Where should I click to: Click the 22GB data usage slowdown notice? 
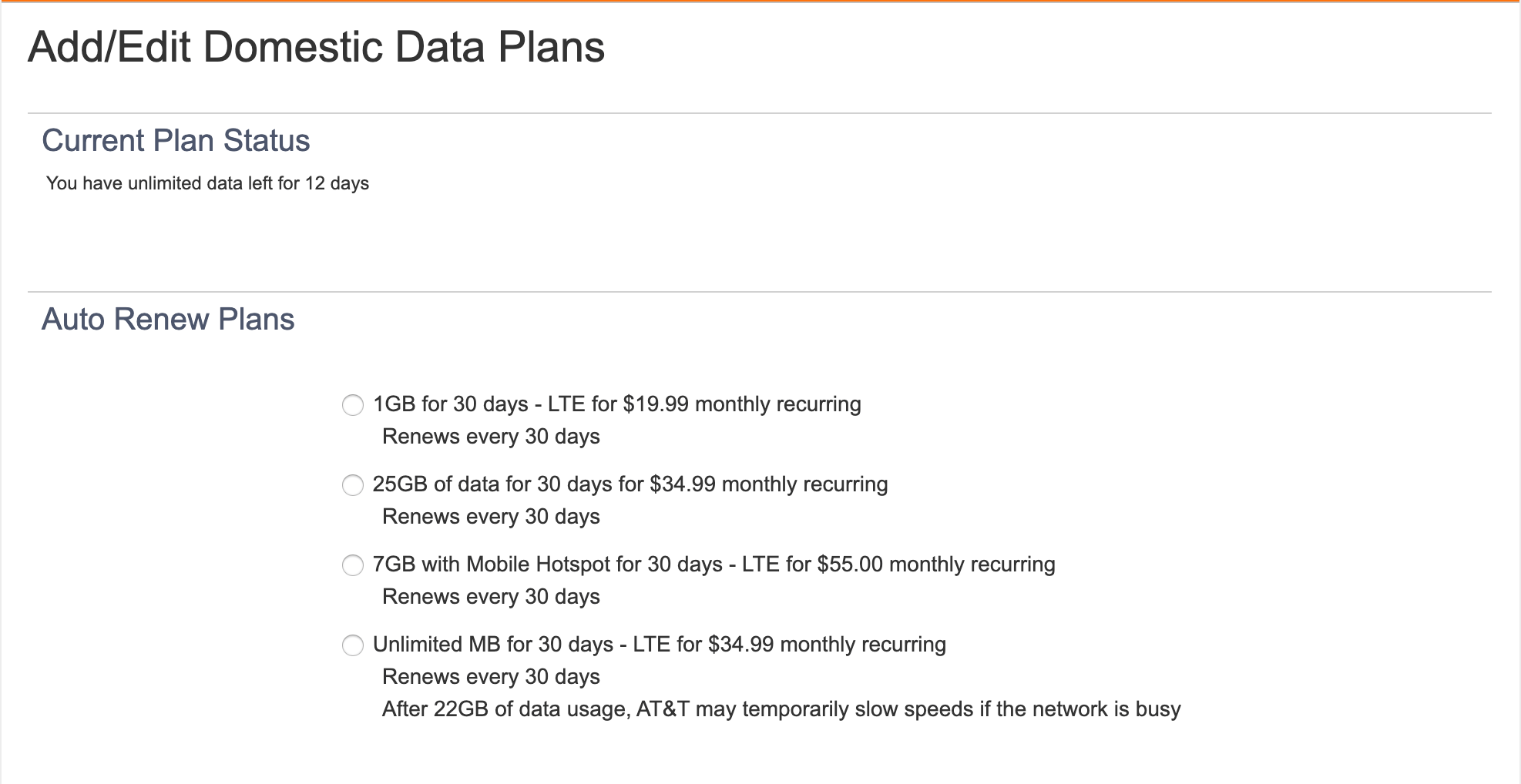pyautogui.click(x=781, y=709)
